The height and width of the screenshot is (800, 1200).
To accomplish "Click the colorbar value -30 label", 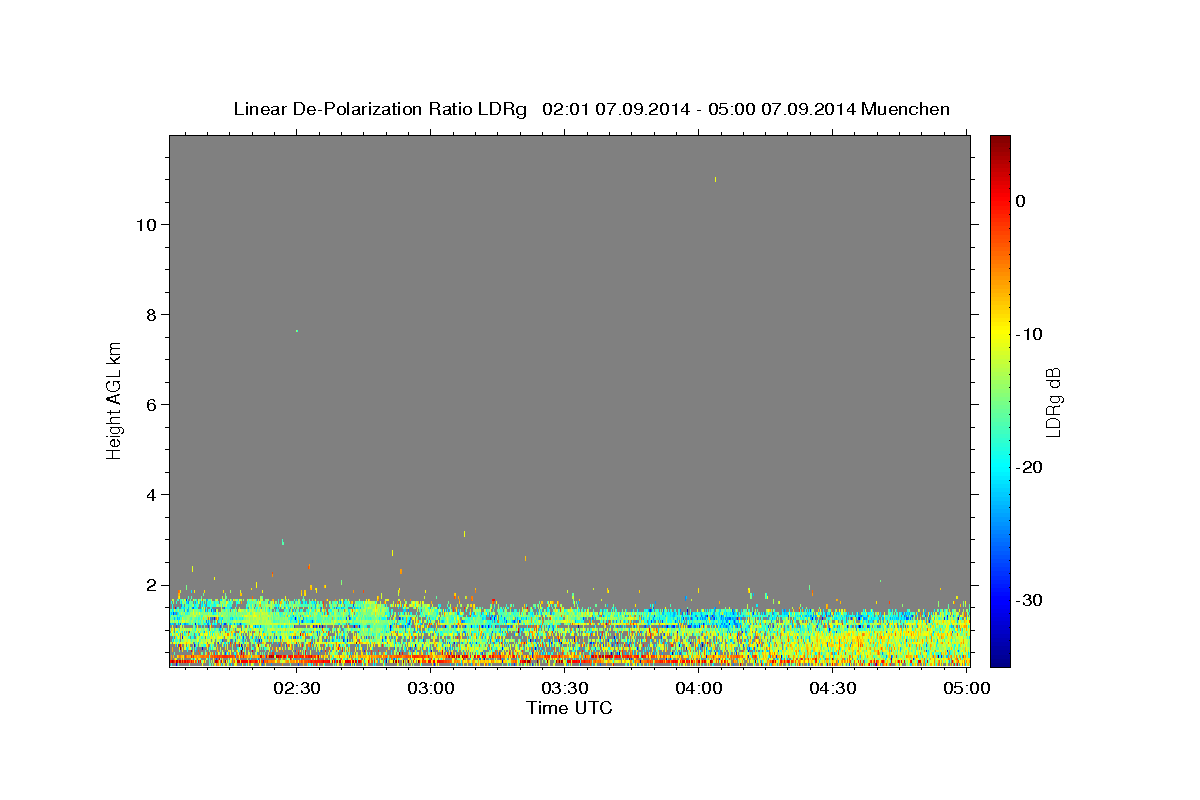I will click(x=1030, y=600).
